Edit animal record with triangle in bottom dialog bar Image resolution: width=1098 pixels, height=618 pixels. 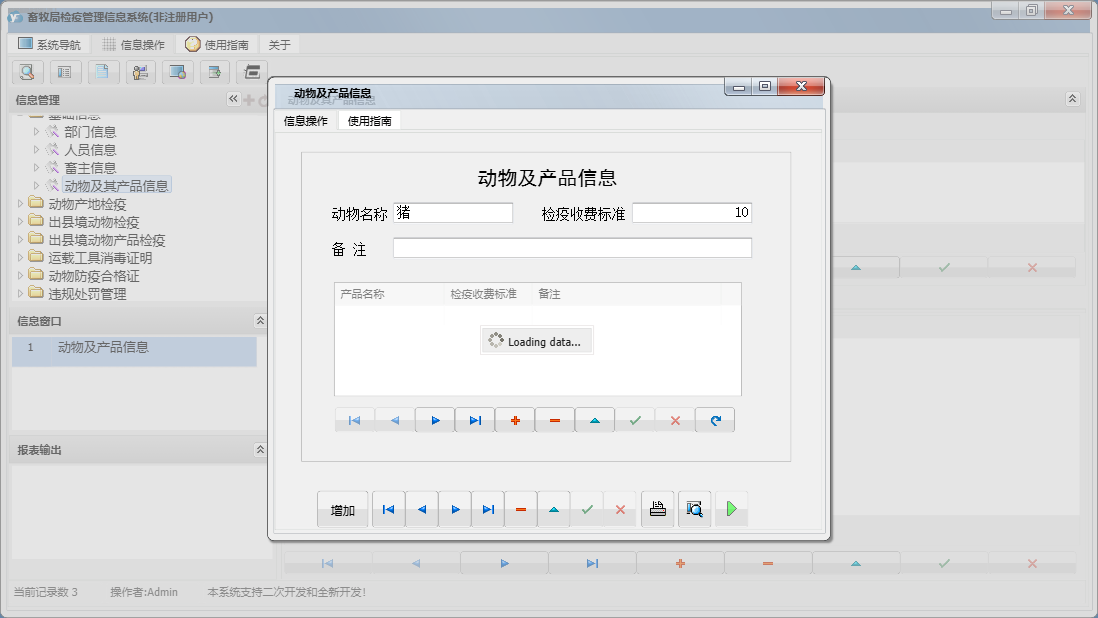554,510
